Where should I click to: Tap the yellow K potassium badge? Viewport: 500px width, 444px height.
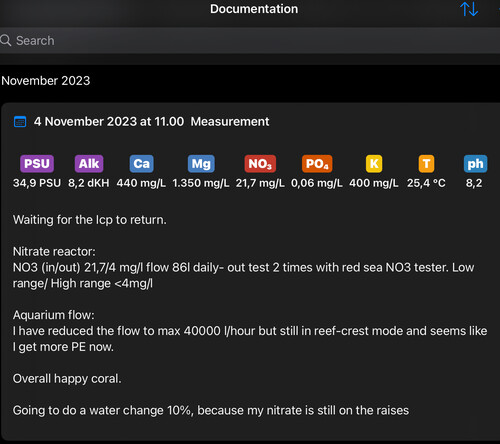click(374, 164)
